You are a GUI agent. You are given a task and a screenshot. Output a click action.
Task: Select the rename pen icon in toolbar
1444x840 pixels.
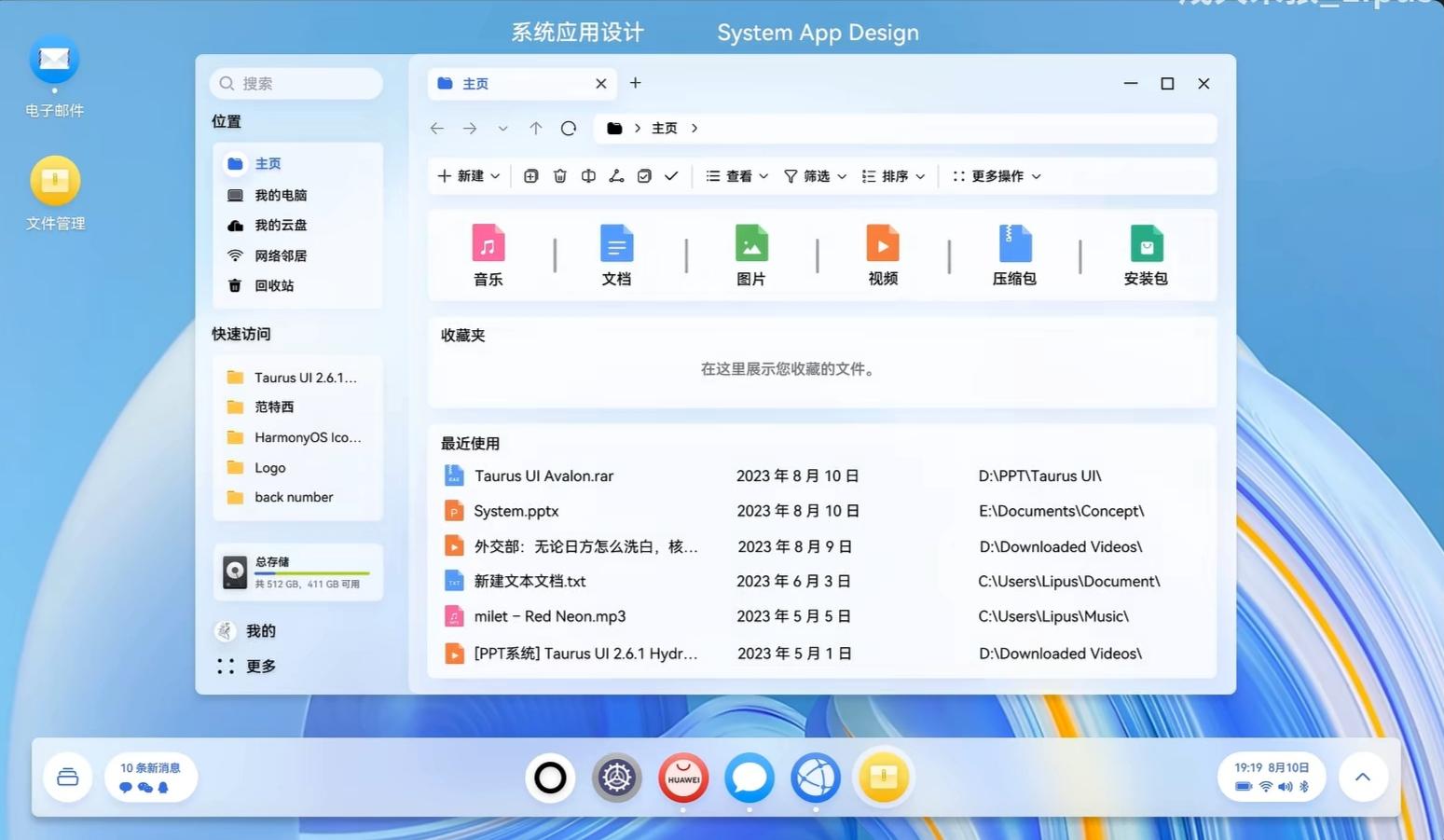coord(616,175)
